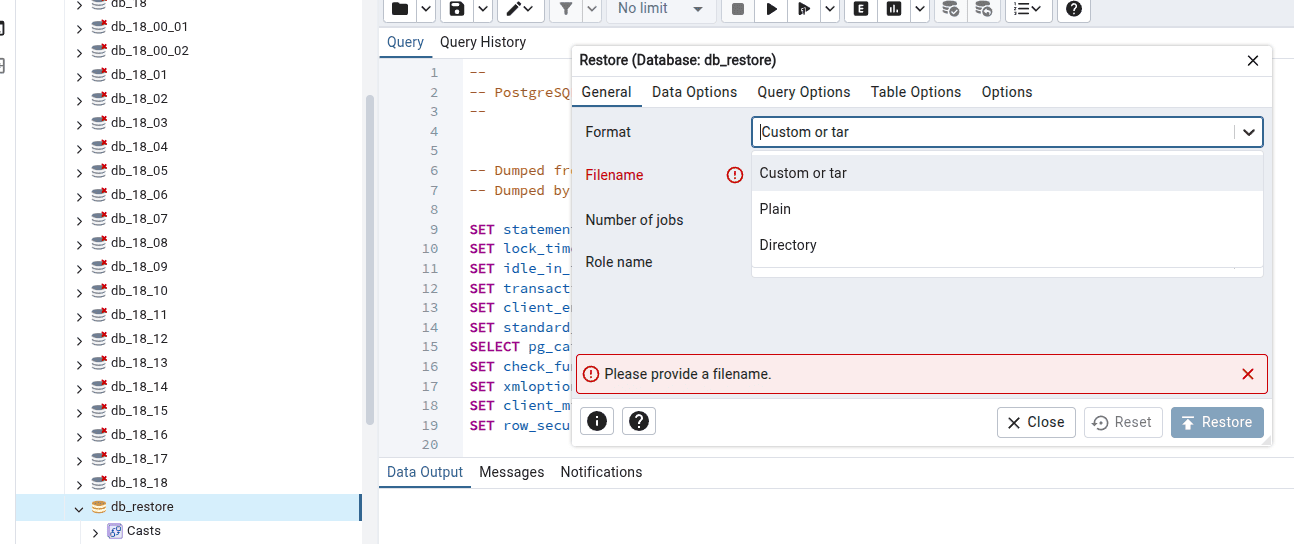Expand the db_18_05 database node
This screenshot has height=544, width=1294.
click(79, 171)
